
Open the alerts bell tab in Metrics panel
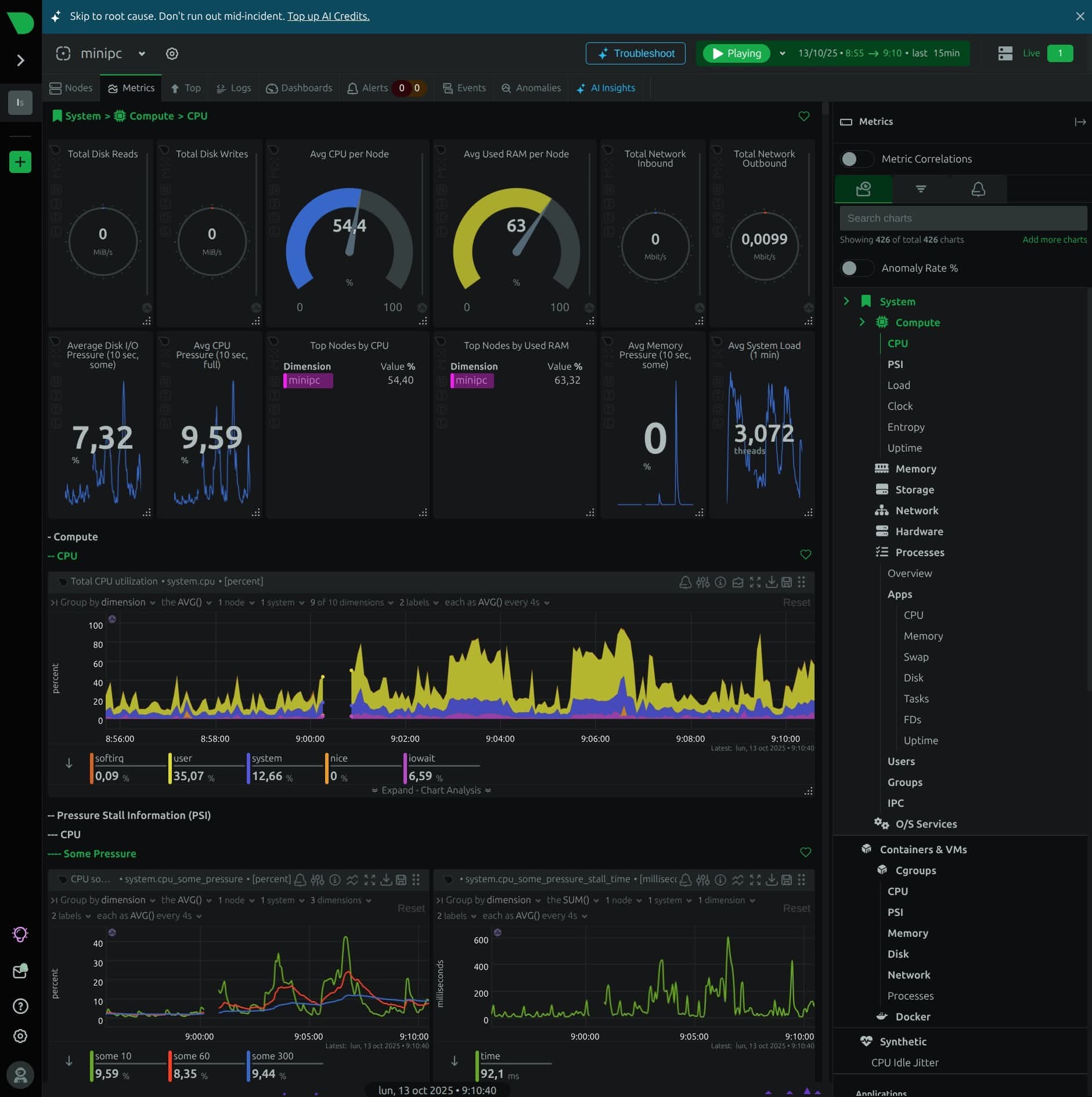[x=978, y=189]
